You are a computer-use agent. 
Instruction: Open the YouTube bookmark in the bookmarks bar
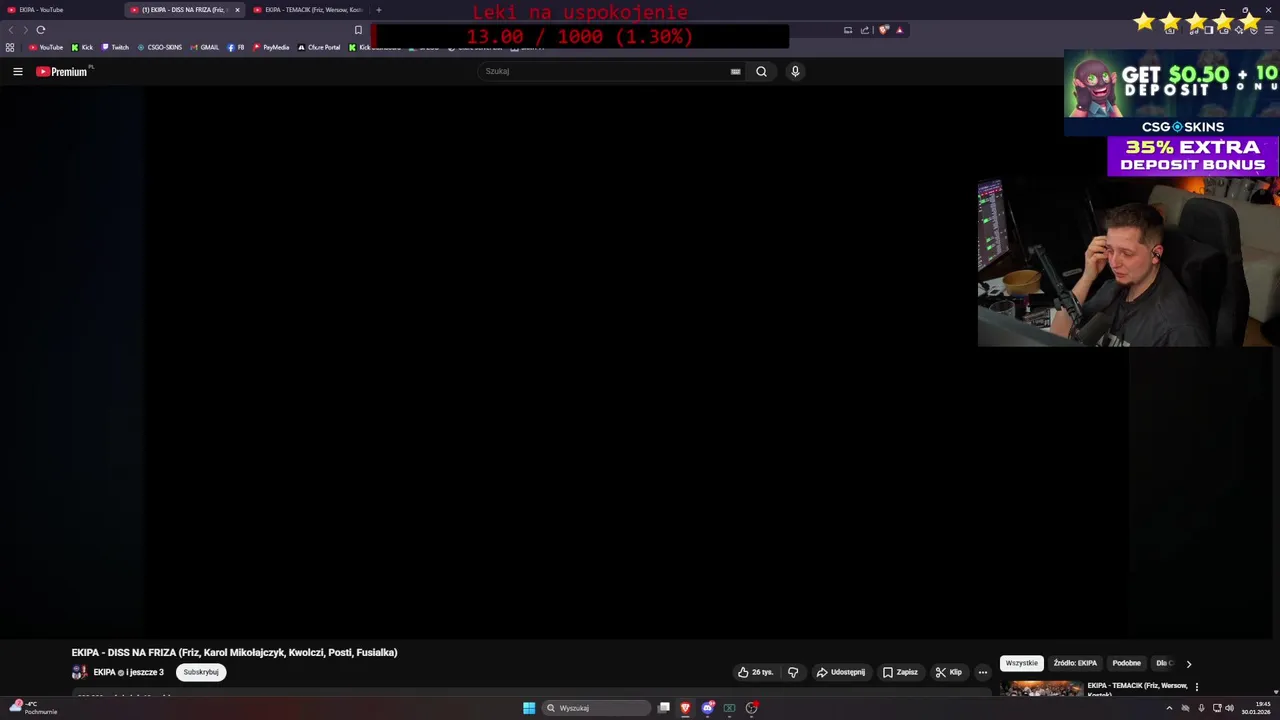pyautogui.click(x=46, y=47)
